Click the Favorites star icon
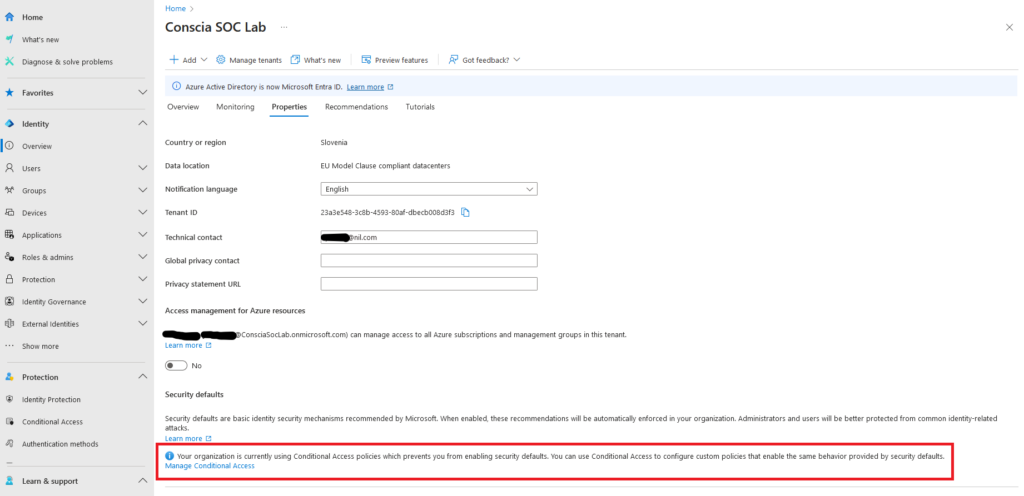The height and width of the screenshot is (496, 1024). [9, 93]
